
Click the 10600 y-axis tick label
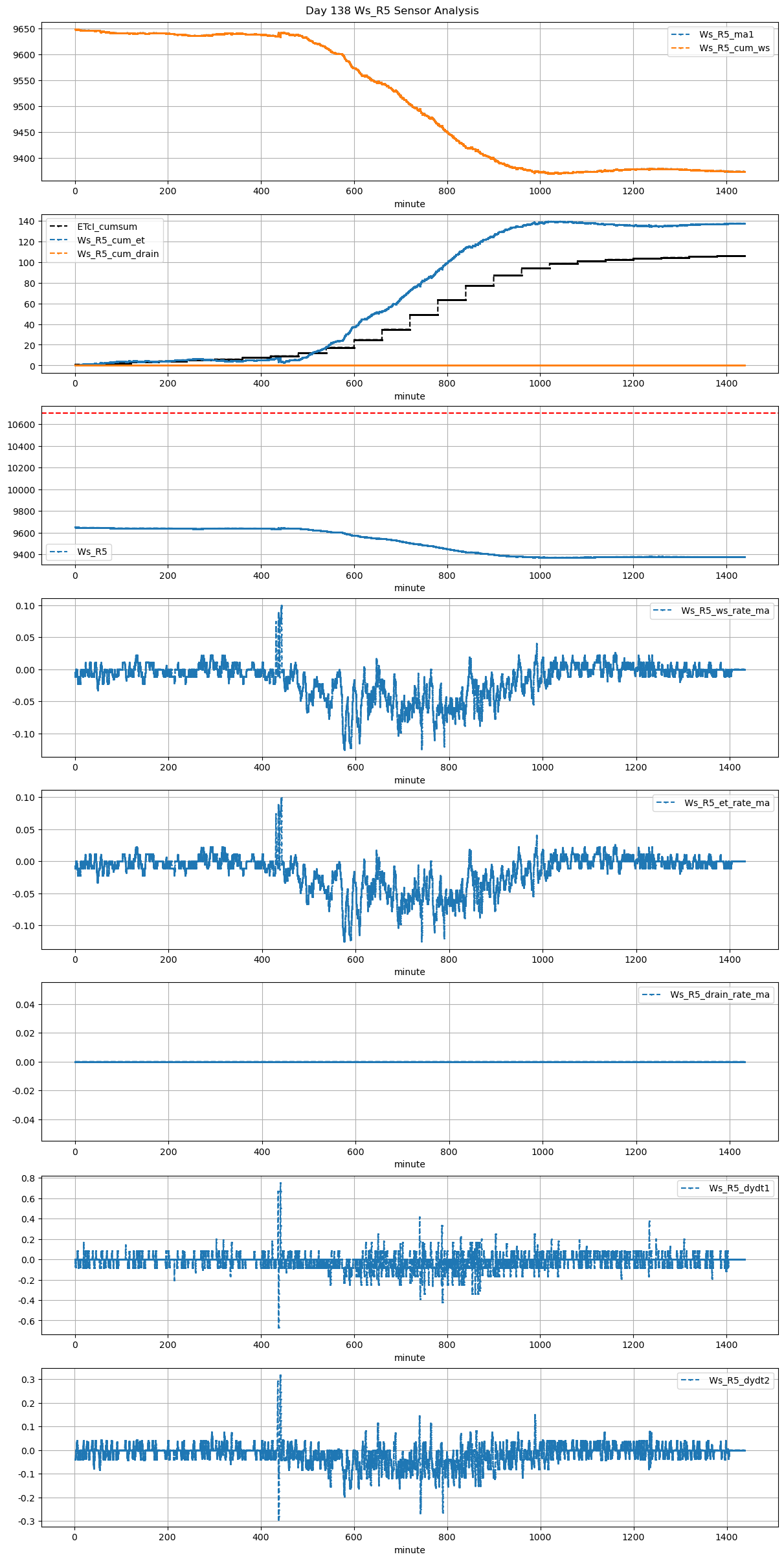click(x=21, y=425)
